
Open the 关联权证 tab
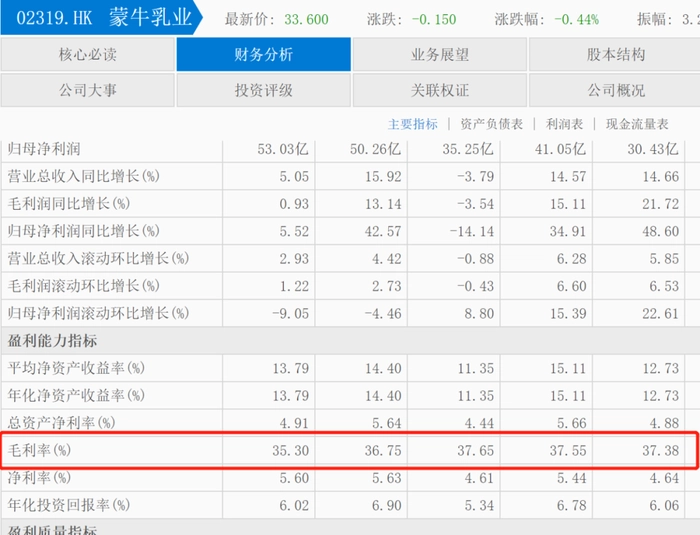pos(440,90)
